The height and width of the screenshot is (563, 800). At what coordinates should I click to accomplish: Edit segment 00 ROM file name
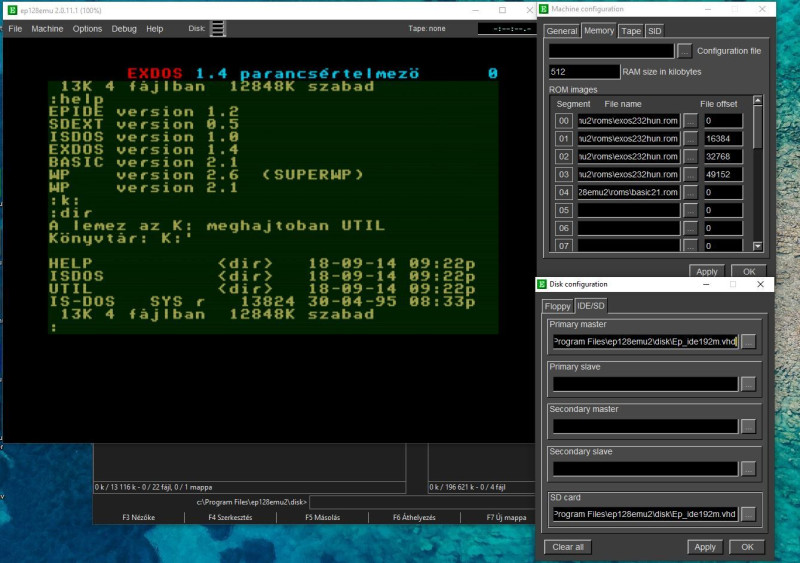tap(629, 121)
